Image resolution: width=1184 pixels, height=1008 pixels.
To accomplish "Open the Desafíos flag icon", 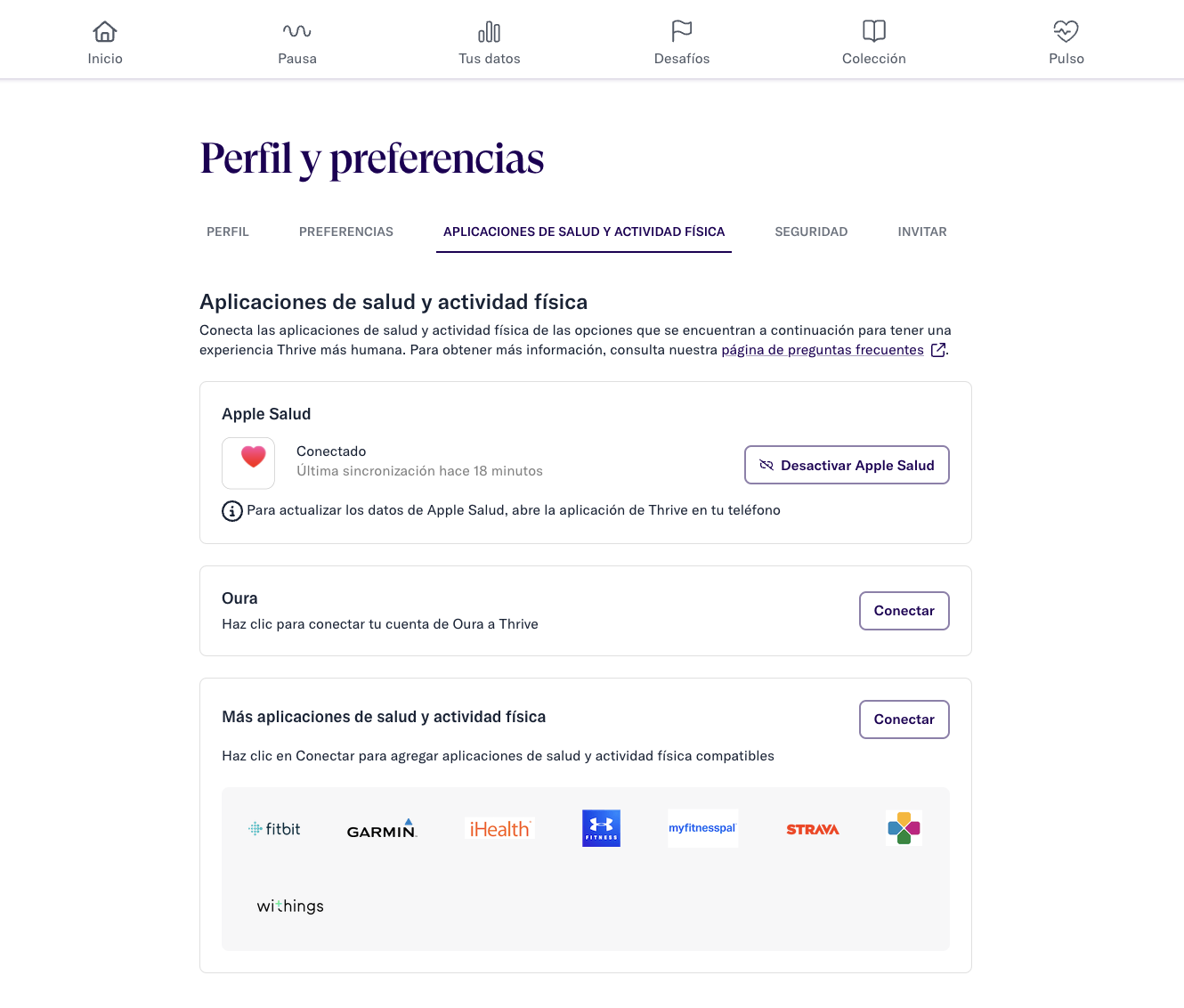I will click(x=682, y=32).
